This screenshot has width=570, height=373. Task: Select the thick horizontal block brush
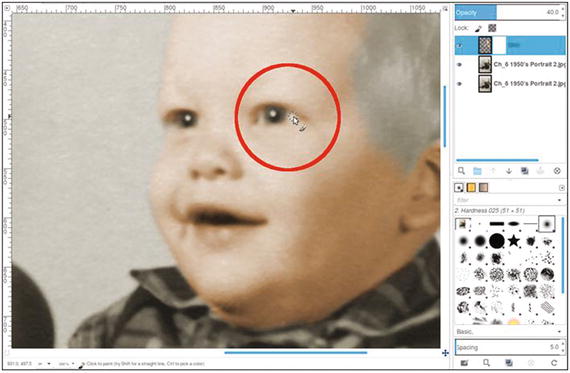click(x=497, y=224)
